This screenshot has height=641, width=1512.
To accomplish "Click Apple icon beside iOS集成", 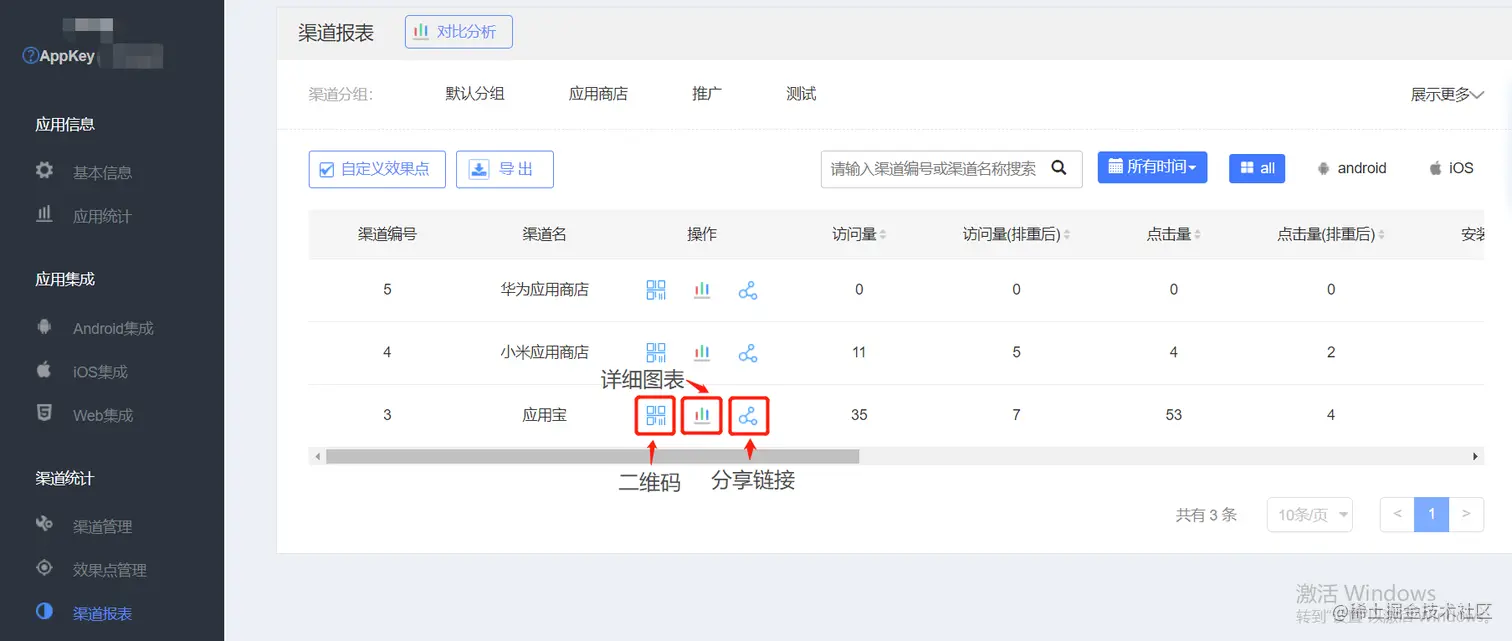I will pyautogui.click(x=44, y=370).
